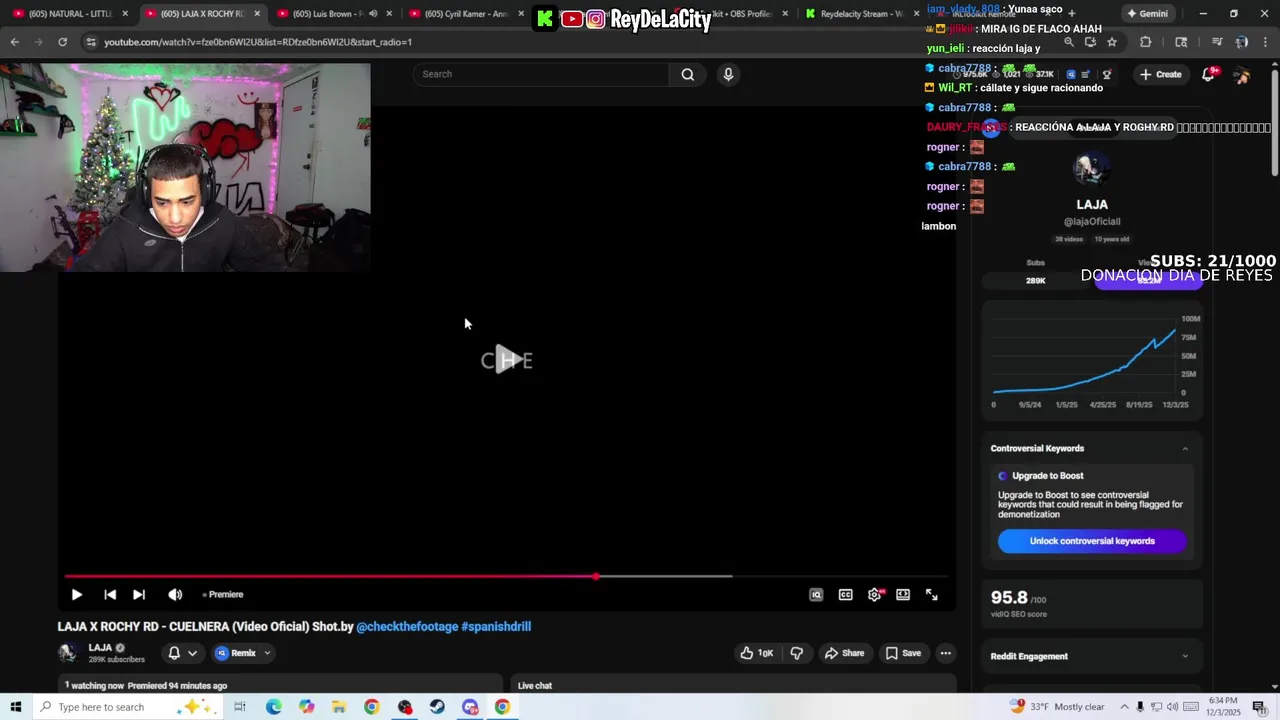The image size is (1280, 720).
Task: Open Task View on the taskbar
Action: (x=240, y=707)
